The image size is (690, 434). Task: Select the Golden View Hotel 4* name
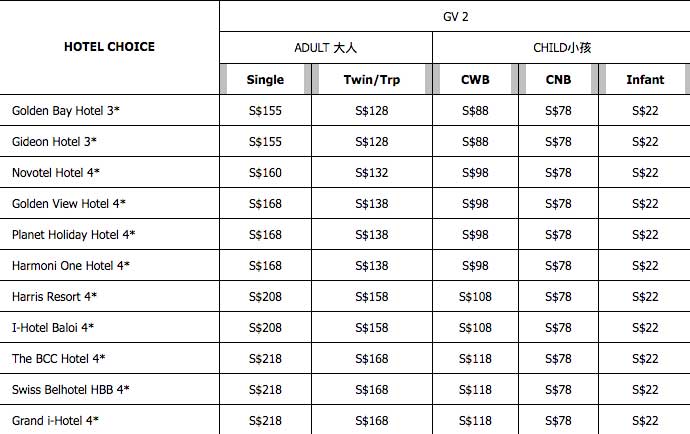(x=68, y=204)
